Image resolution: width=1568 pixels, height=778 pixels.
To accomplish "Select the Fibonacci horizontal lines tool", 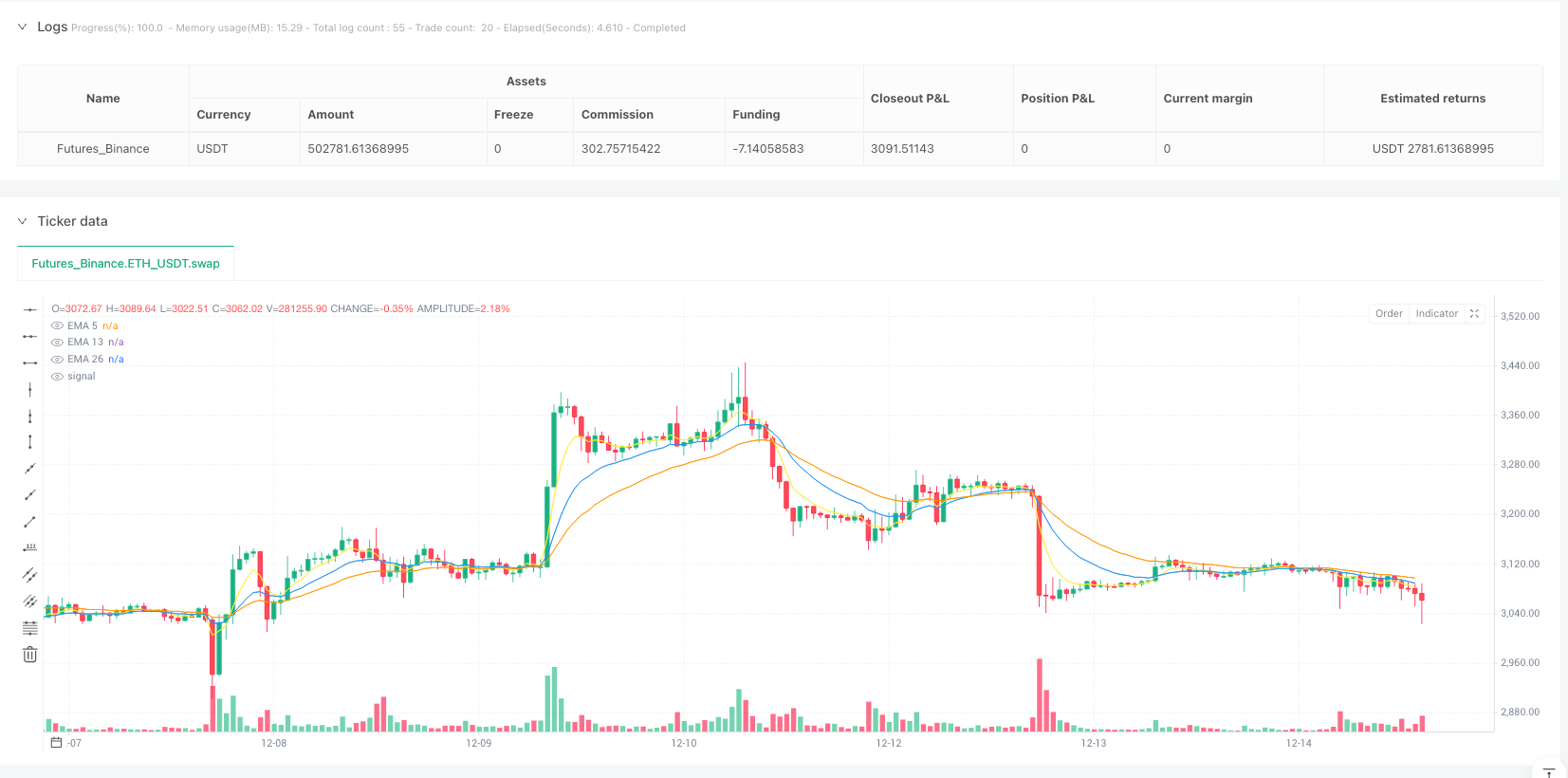I will 30,628.
